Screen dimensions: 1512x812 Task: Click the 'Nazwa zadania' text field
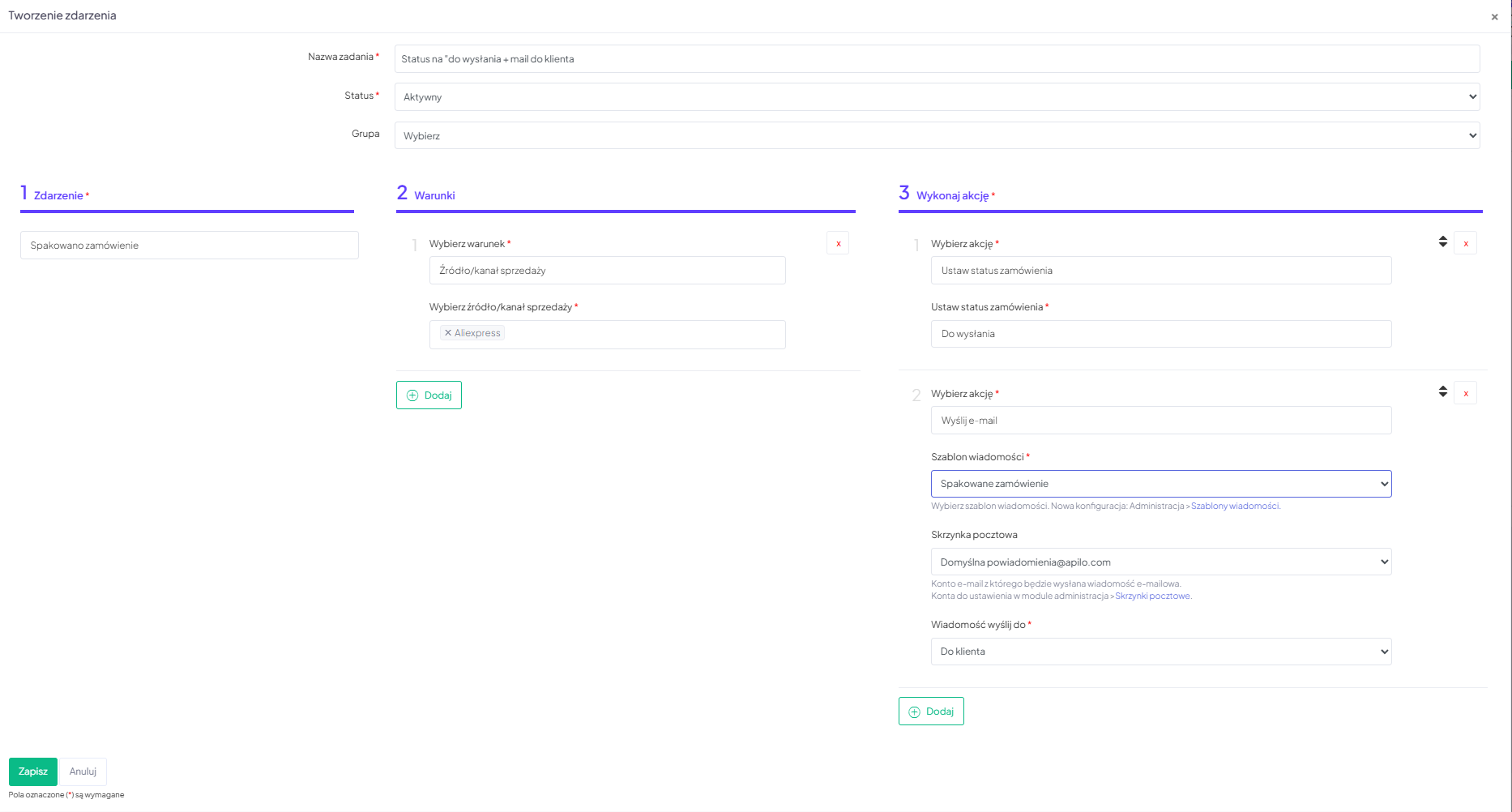(937, 59)
